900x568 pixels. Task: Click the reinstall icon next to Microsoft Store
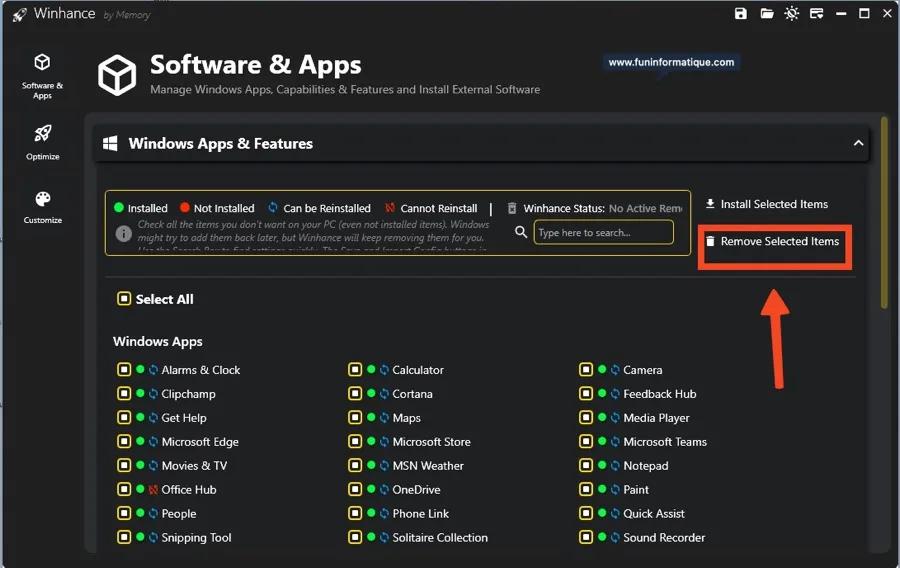click(384, 441)
